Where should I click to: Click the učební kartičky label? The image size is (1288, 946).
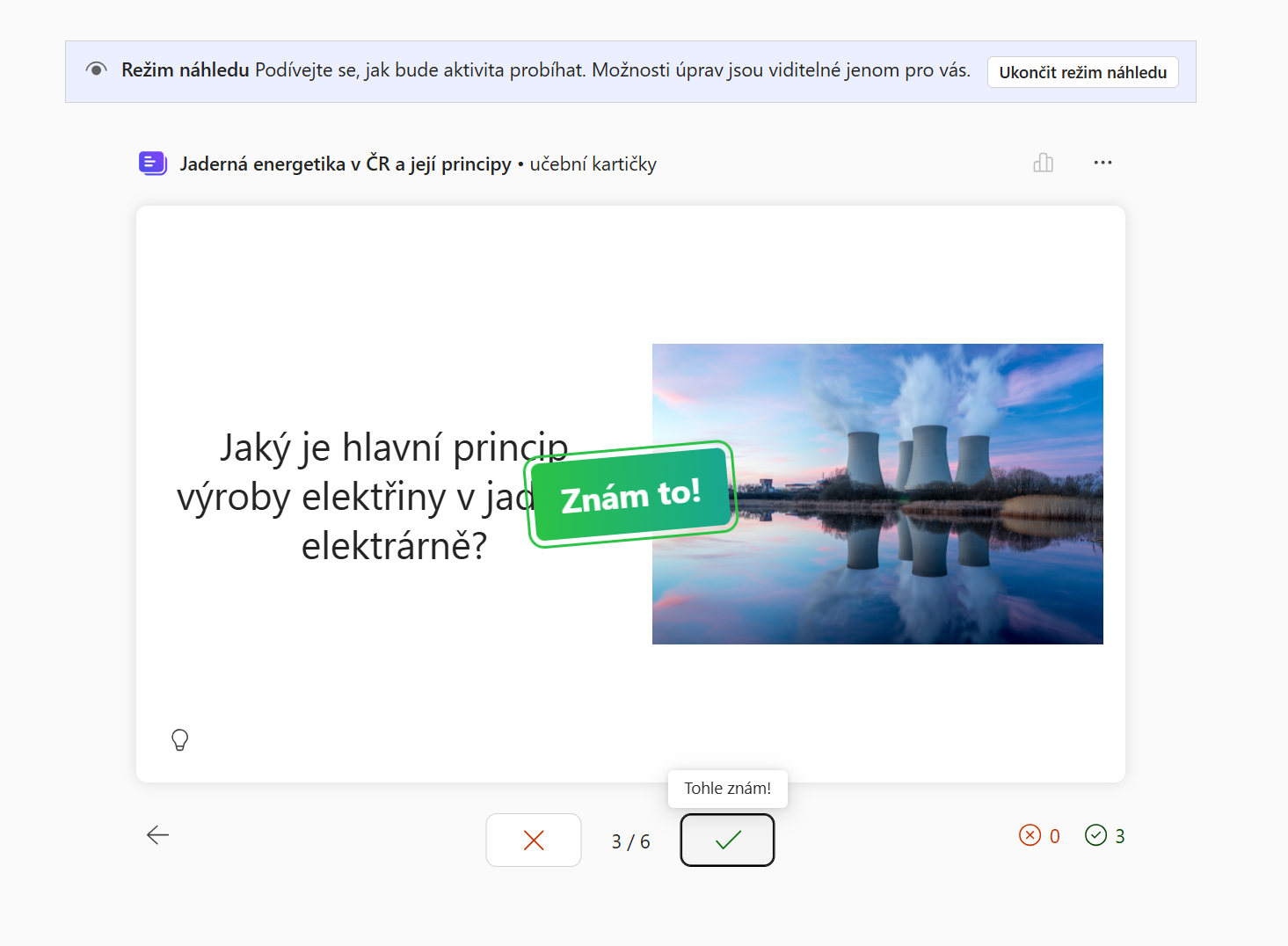[593, 164]
